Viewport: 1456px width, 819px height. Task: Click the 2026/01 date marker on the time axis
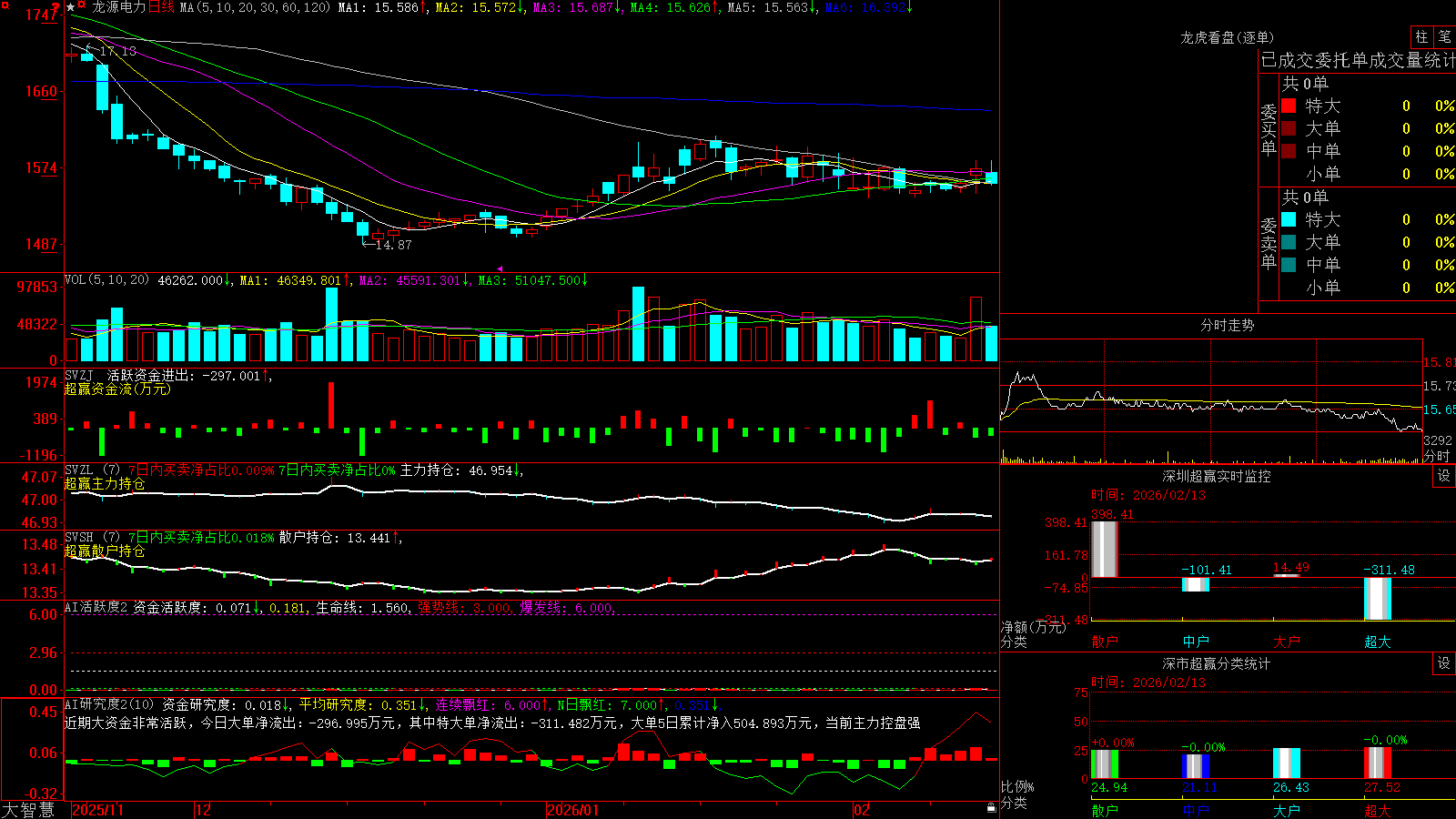click(573, 809)
